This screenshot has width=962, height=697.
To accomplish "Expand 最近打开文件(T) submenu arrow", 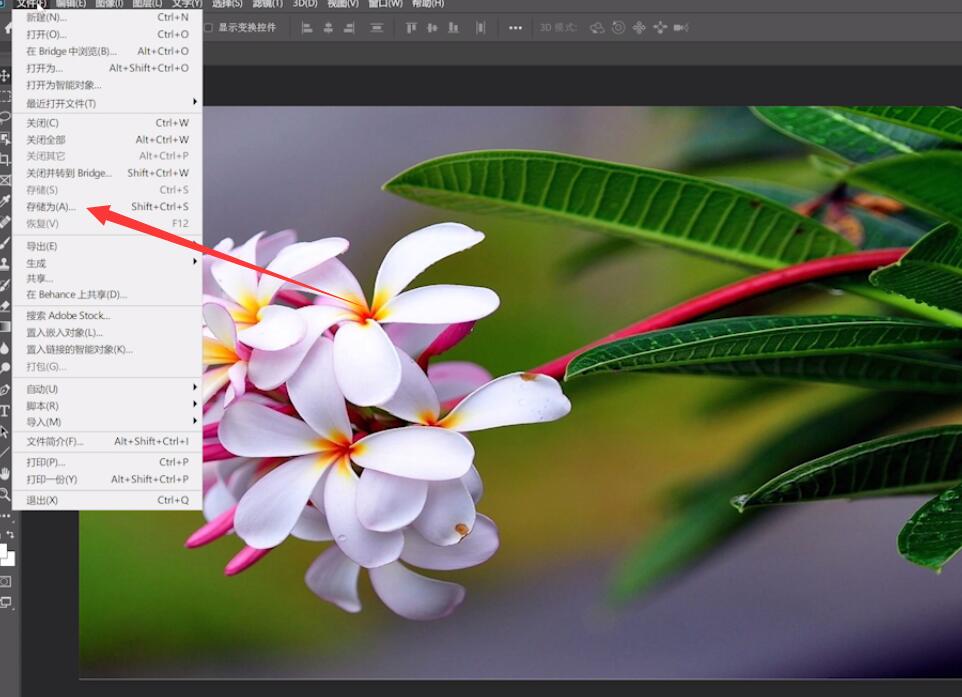I will point(194,102).
